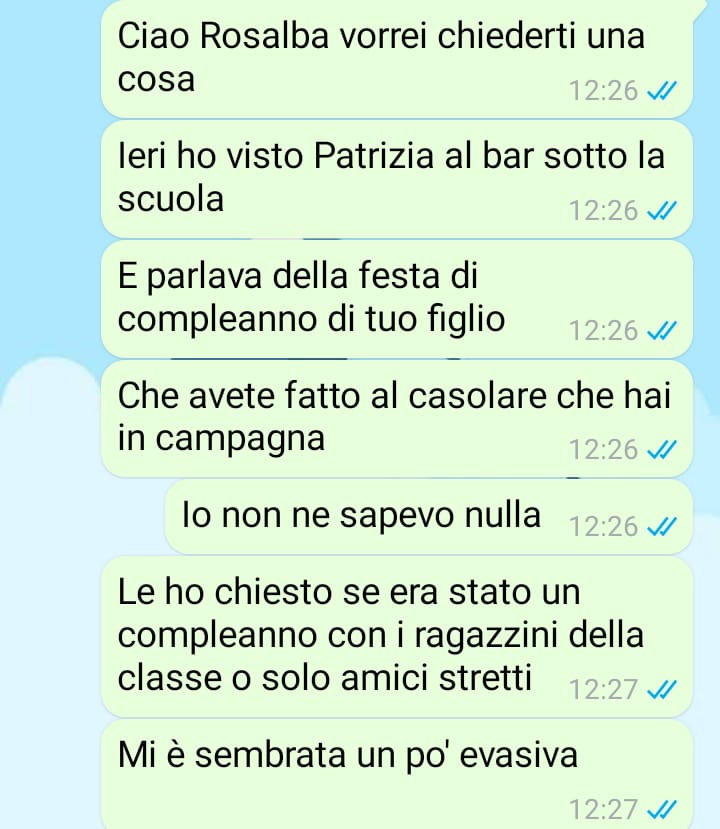Select the 'Ieri ho visto Patrizia' message bubble
This screenshot has height=829, width=720.
coord(396,179)
